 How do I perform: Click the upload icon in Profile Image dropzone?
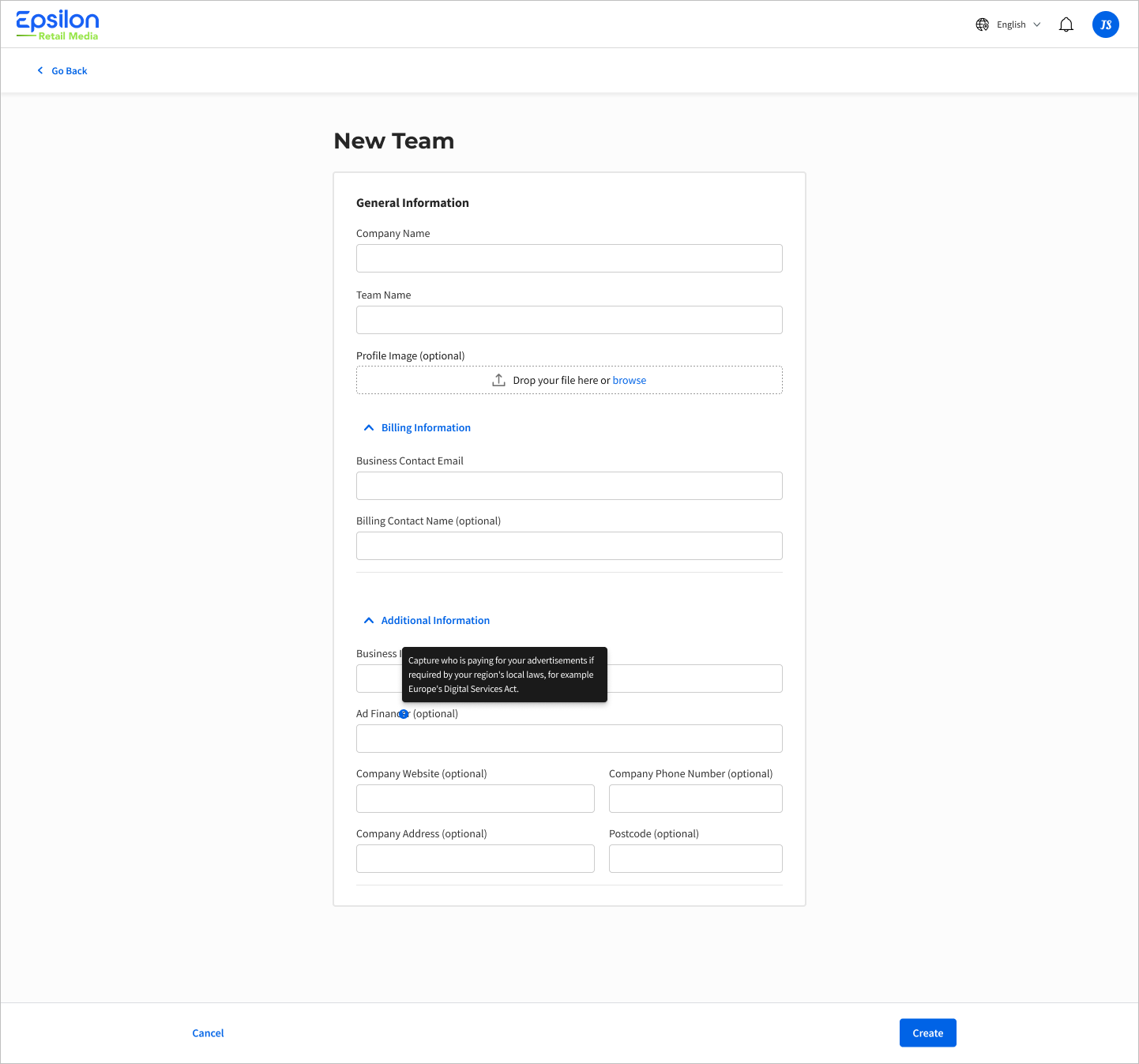(x=498, y=380)
